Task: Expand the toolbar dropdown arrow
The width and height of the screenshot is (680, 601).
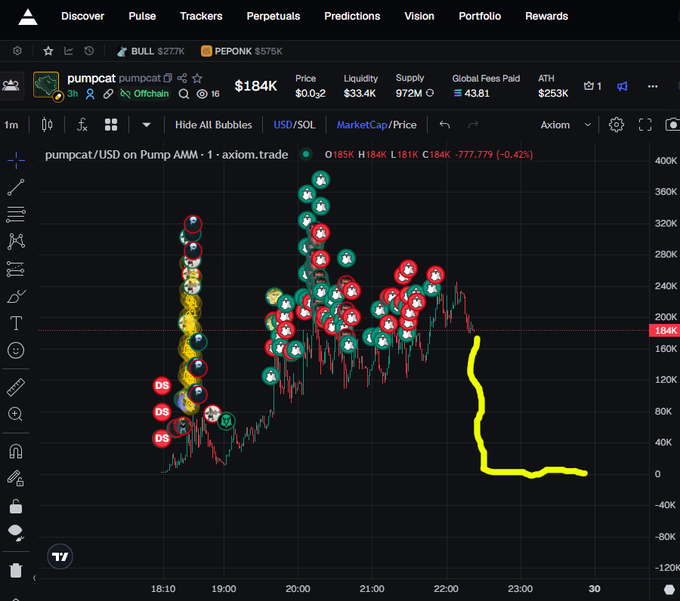Action: click(x=147, y=125)
